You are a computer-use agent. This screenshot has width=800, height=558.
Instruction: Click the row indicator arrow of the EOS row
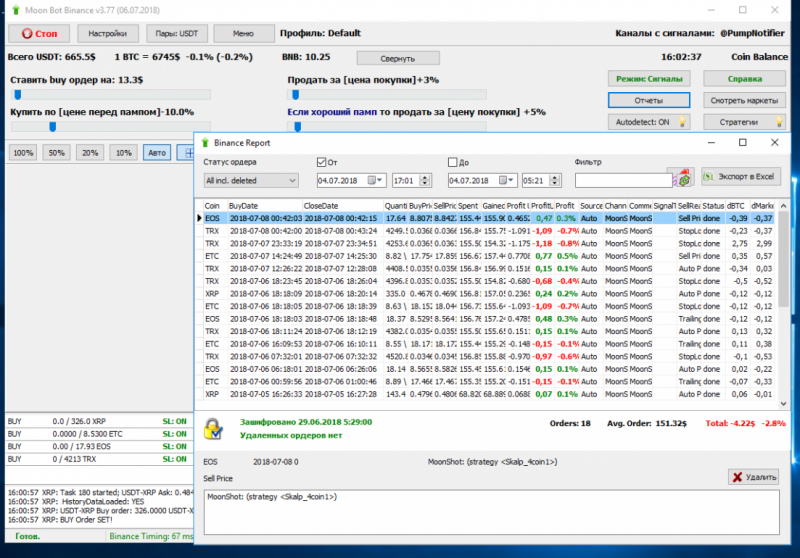(x=199, y=218)
